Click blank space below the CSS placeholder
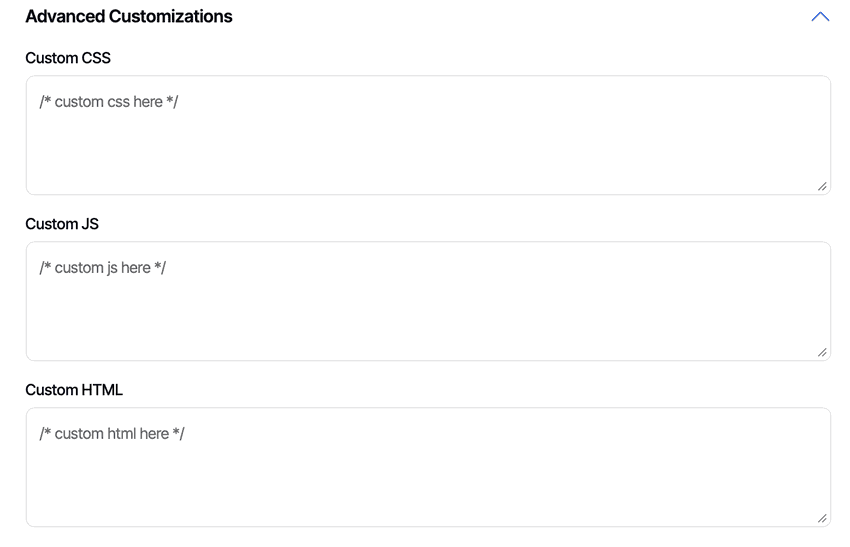This screenshot has width=850, height=547. (300, 155)
